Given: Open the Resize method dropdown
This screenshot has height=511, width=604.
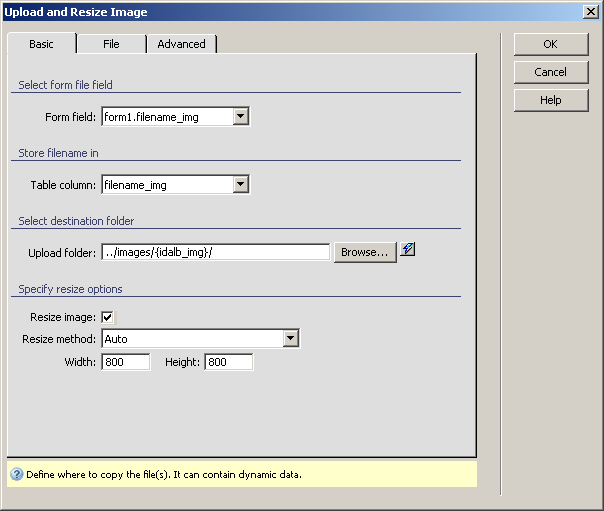Looking at the screenshot, I should [x=290, y=339].
